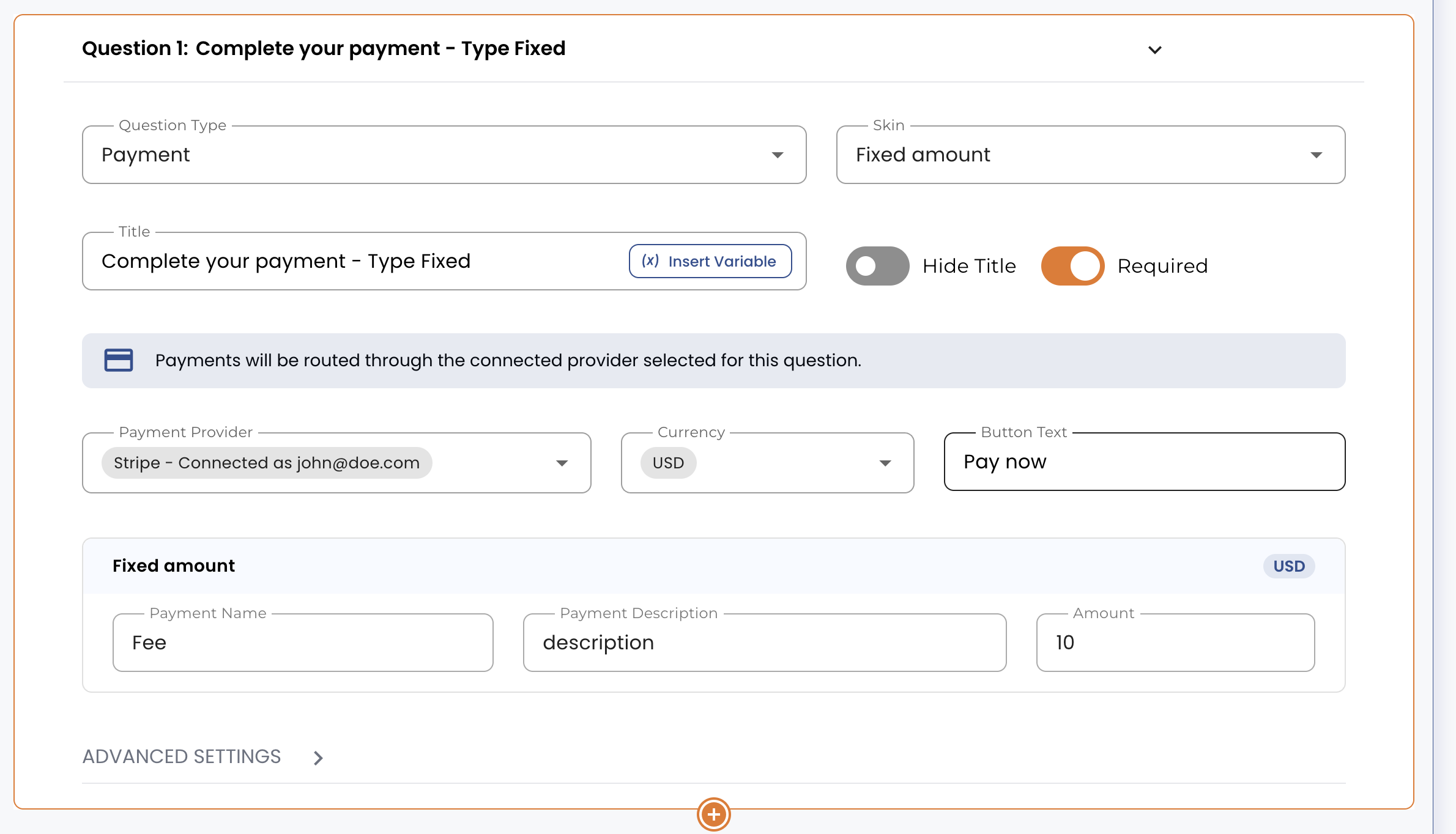Click the Insert Variable button
Screen dimensions: 1456x834
pos(710,261)
